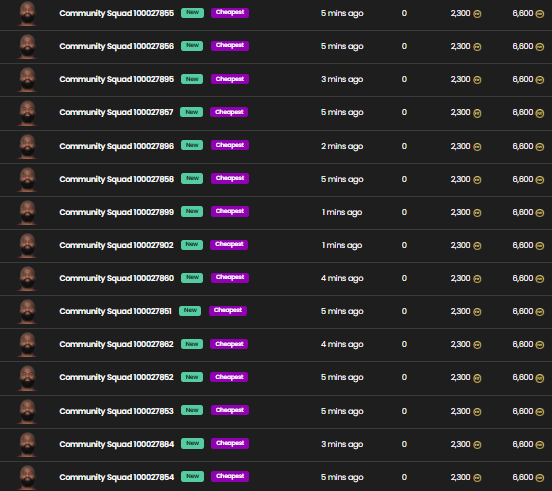Click Cheapest badge on Squad 100027862
Viewport: 552px width, 491px height.
[229, 344]
